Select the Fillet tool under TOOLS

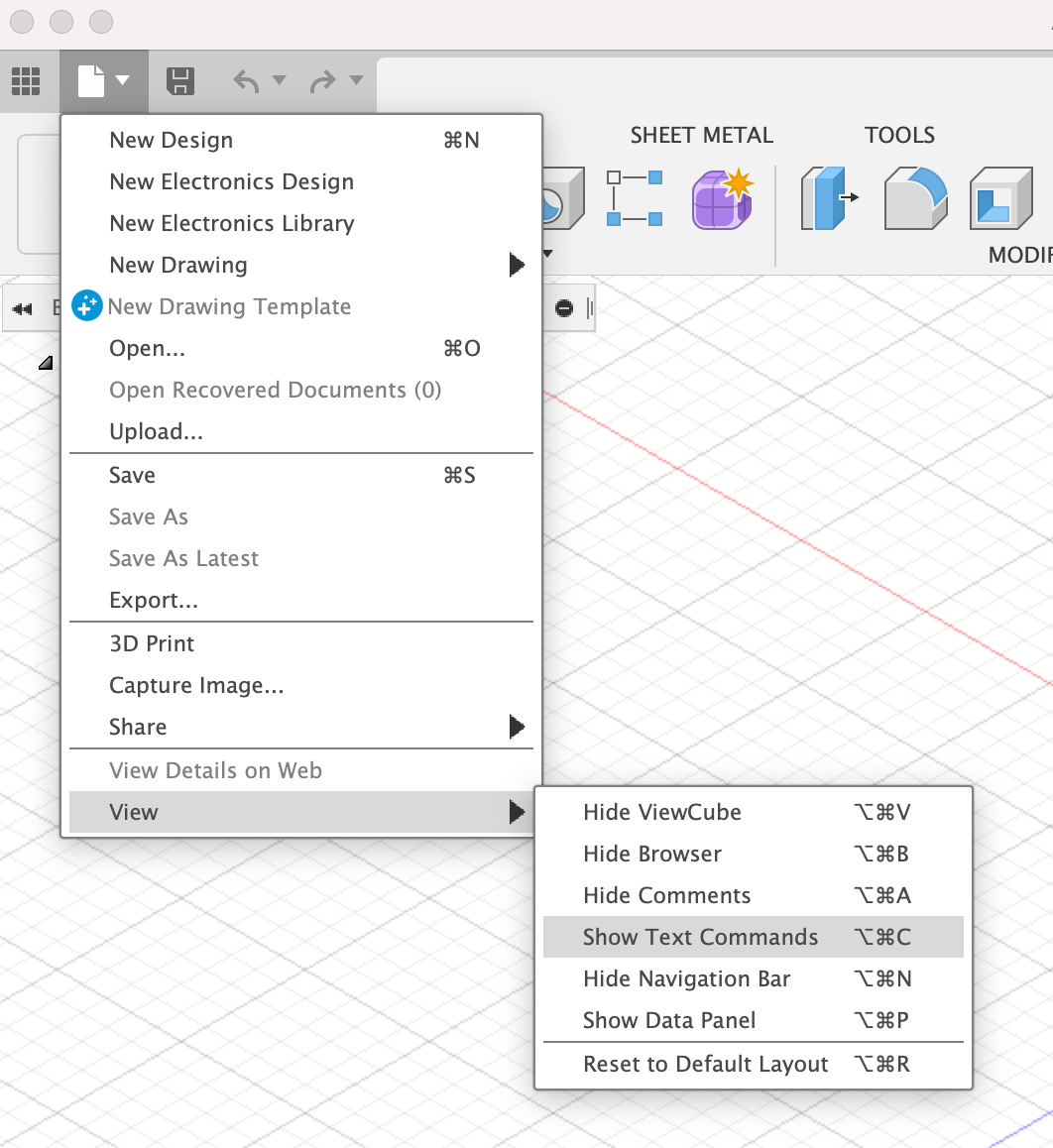coord(914,198)
